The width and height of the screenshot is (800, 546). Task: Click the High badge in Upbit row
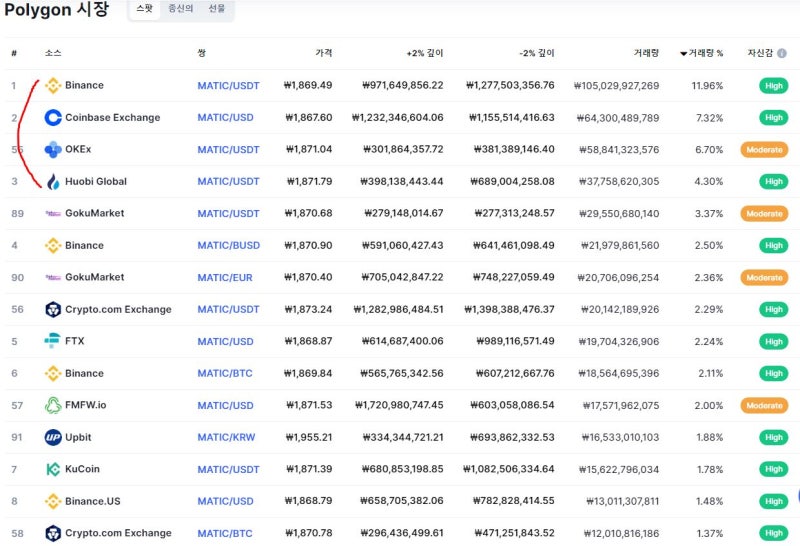[773, 437]
